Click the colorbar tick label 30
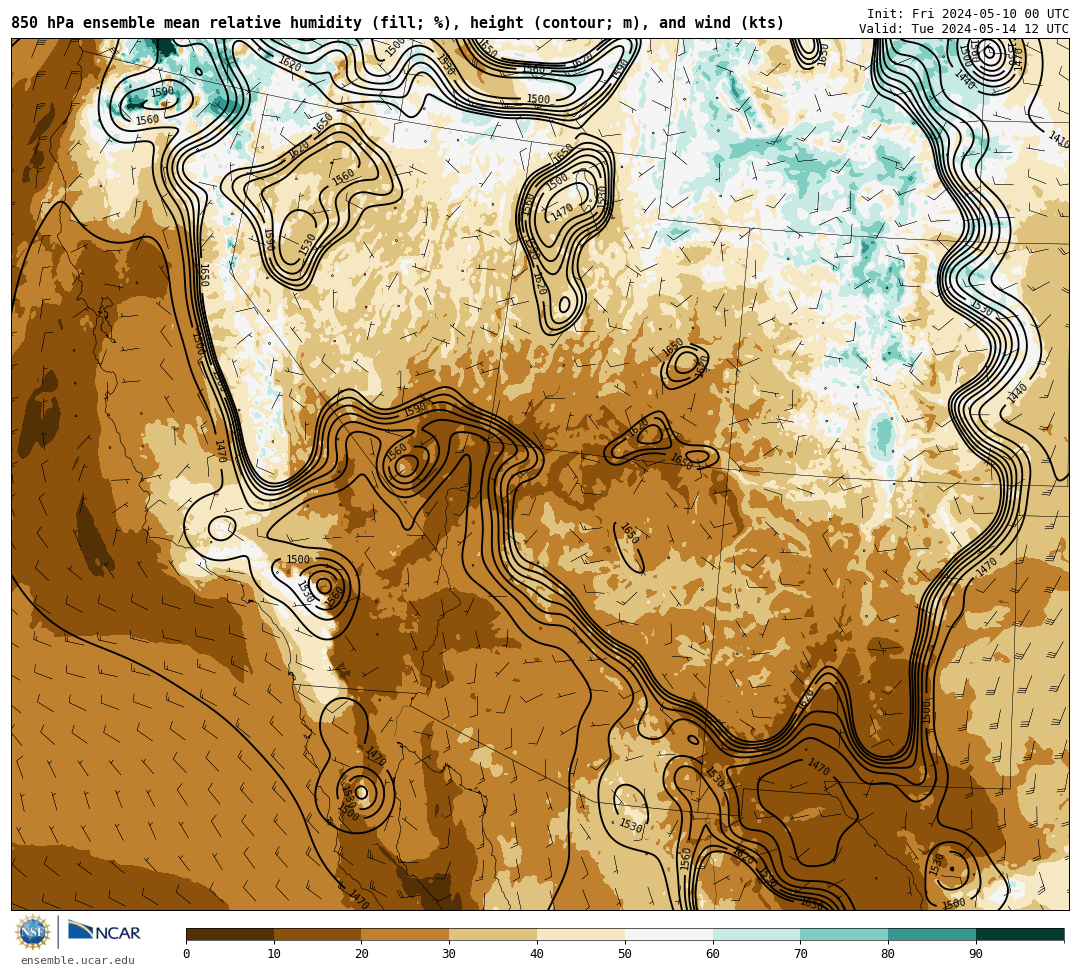 449,954
